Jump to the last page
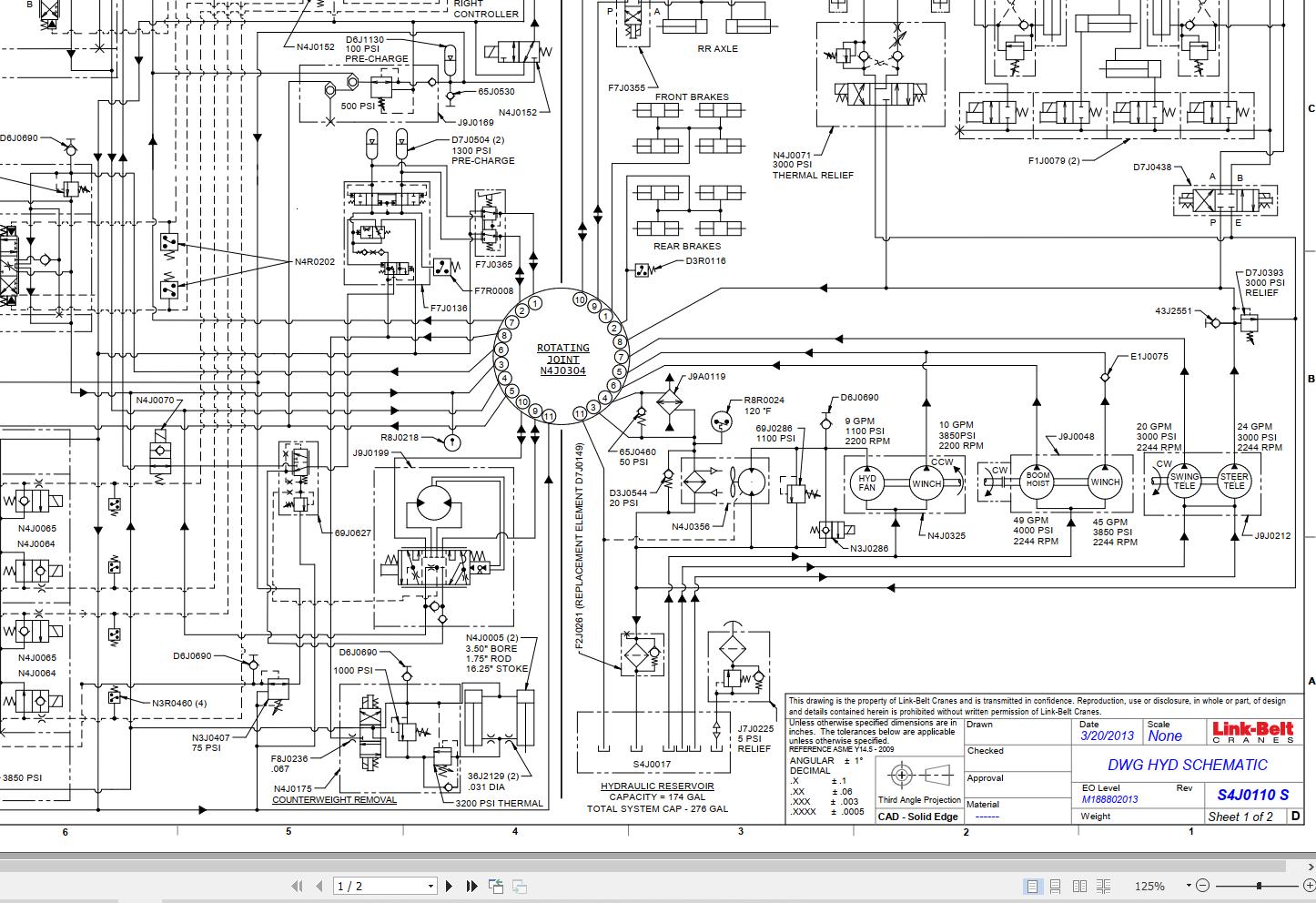The height and width of the screenshot is (903, 1316). point(471,886)
